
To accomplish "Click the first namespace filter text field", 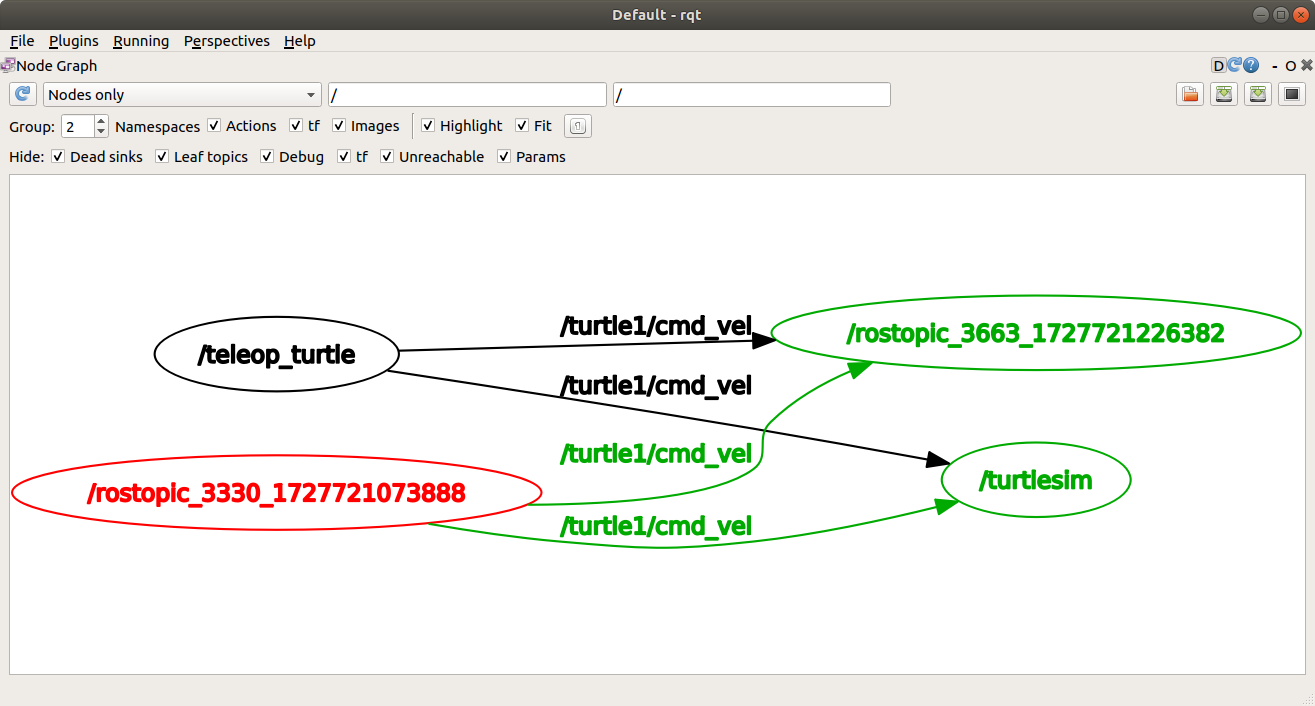I will [467, 95].
